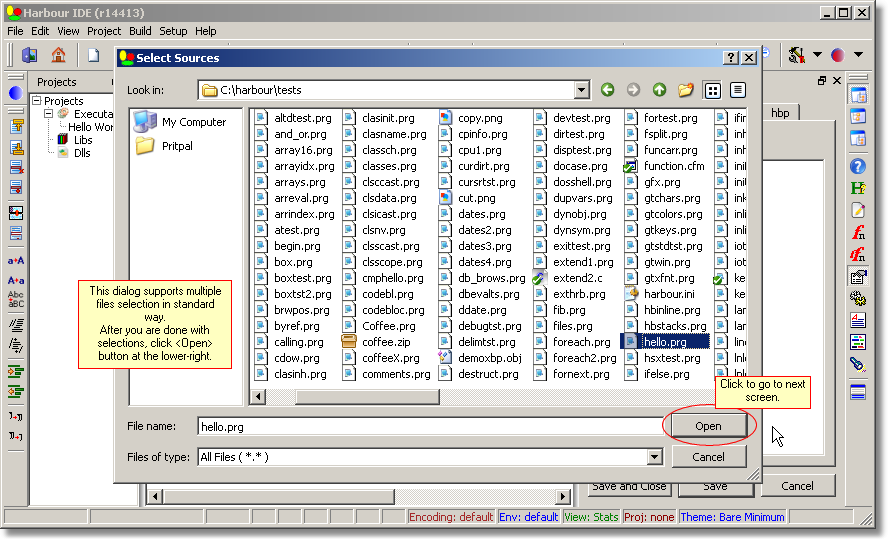Switch to detail view mode

point(738,90)
